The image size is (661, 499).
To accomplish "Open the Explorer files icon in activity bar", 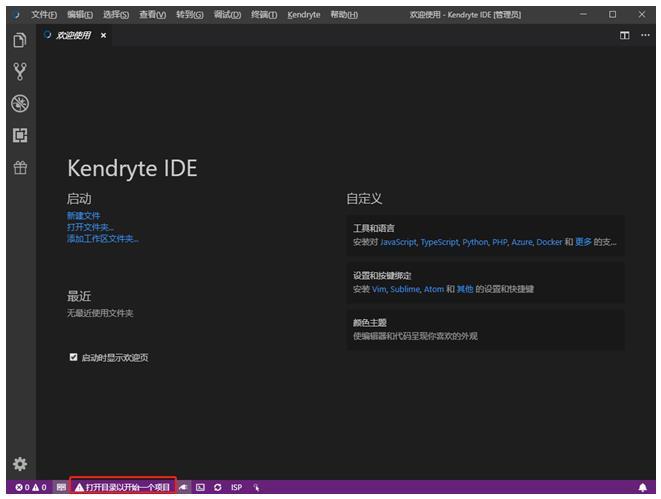I will [20, 40].
